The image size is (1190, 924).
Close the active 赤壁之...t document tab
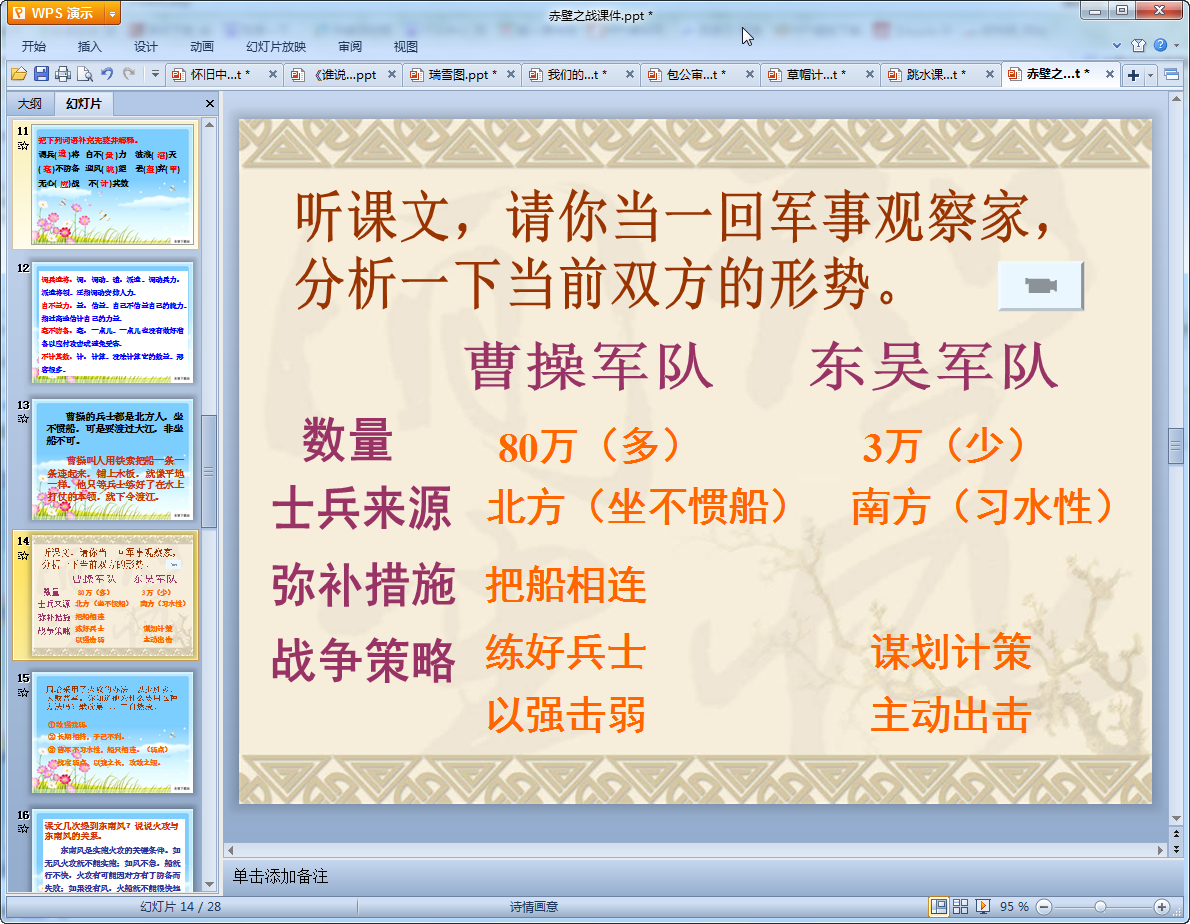tap(1110, 74)
